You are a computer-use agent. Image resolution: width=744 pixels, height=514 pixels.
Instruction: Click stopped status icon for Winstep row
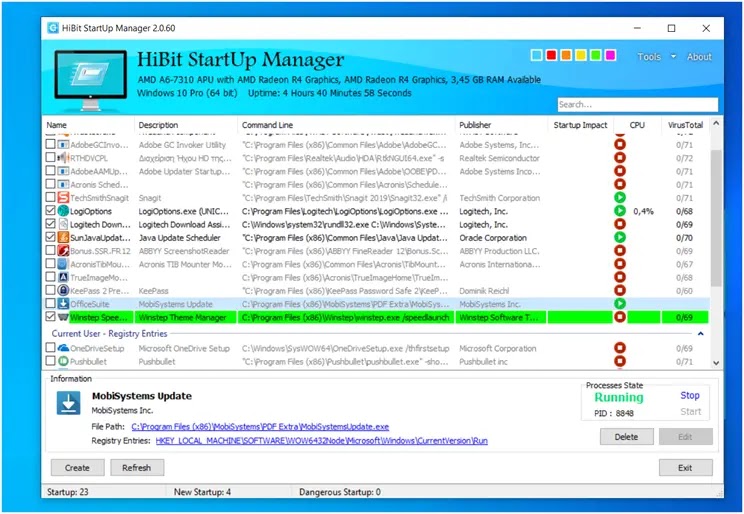pos(620,317)
